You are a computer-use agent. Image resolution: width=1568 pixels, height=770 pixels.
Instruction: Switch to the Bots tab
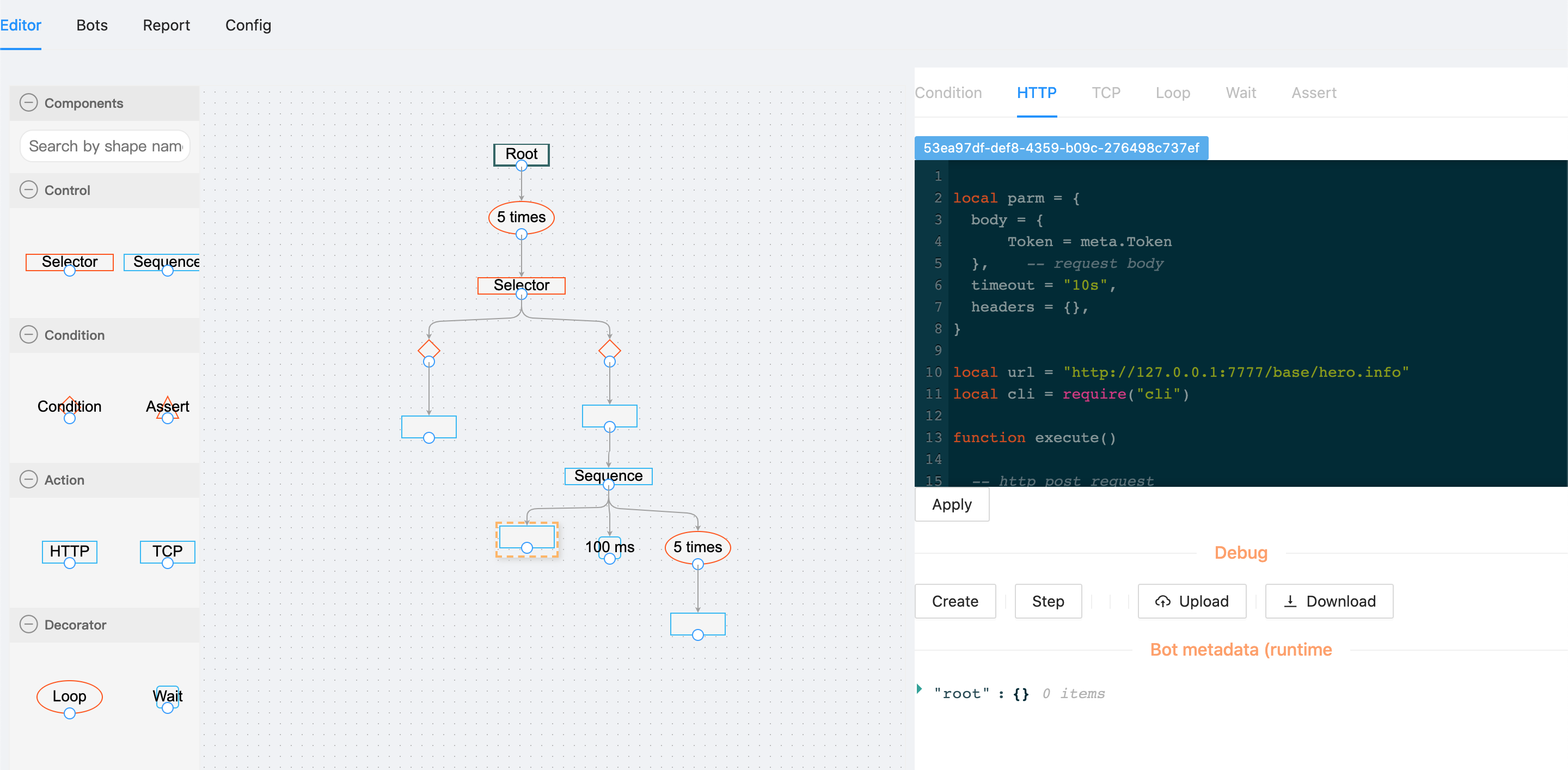coord(92,26)
